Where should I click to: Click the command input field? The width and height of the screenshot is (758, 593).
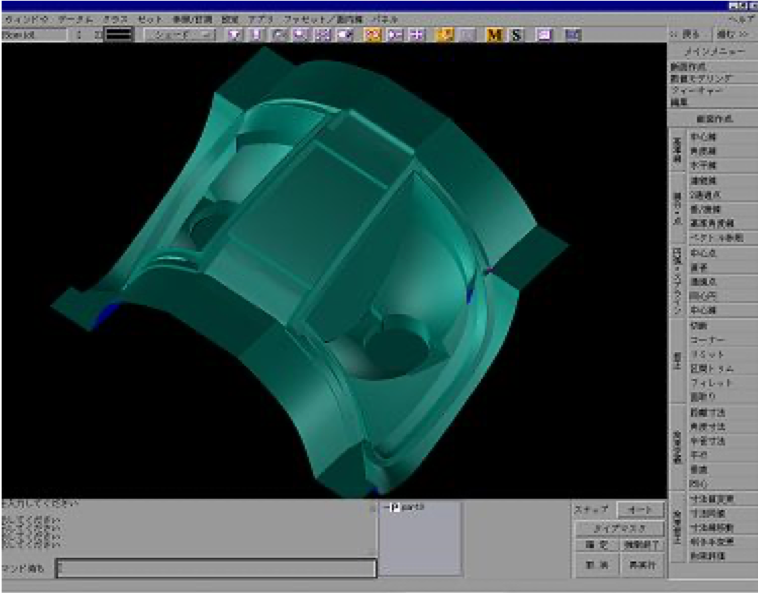(216, 568)
